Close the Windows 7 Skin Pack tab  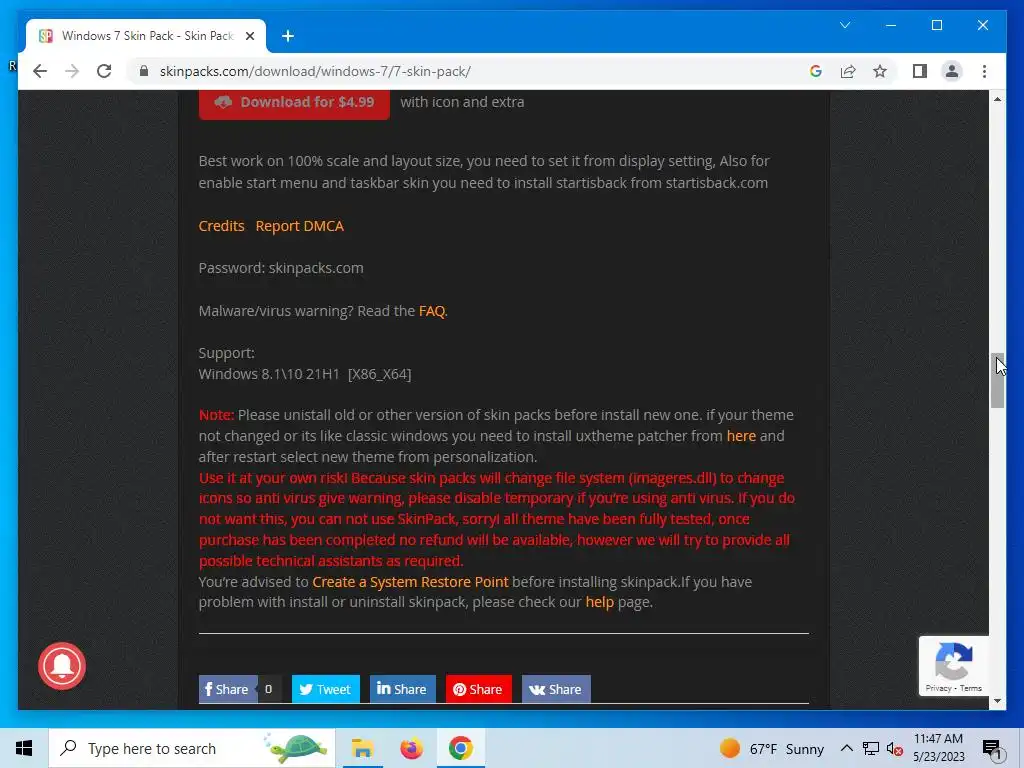tap(249, 36)
